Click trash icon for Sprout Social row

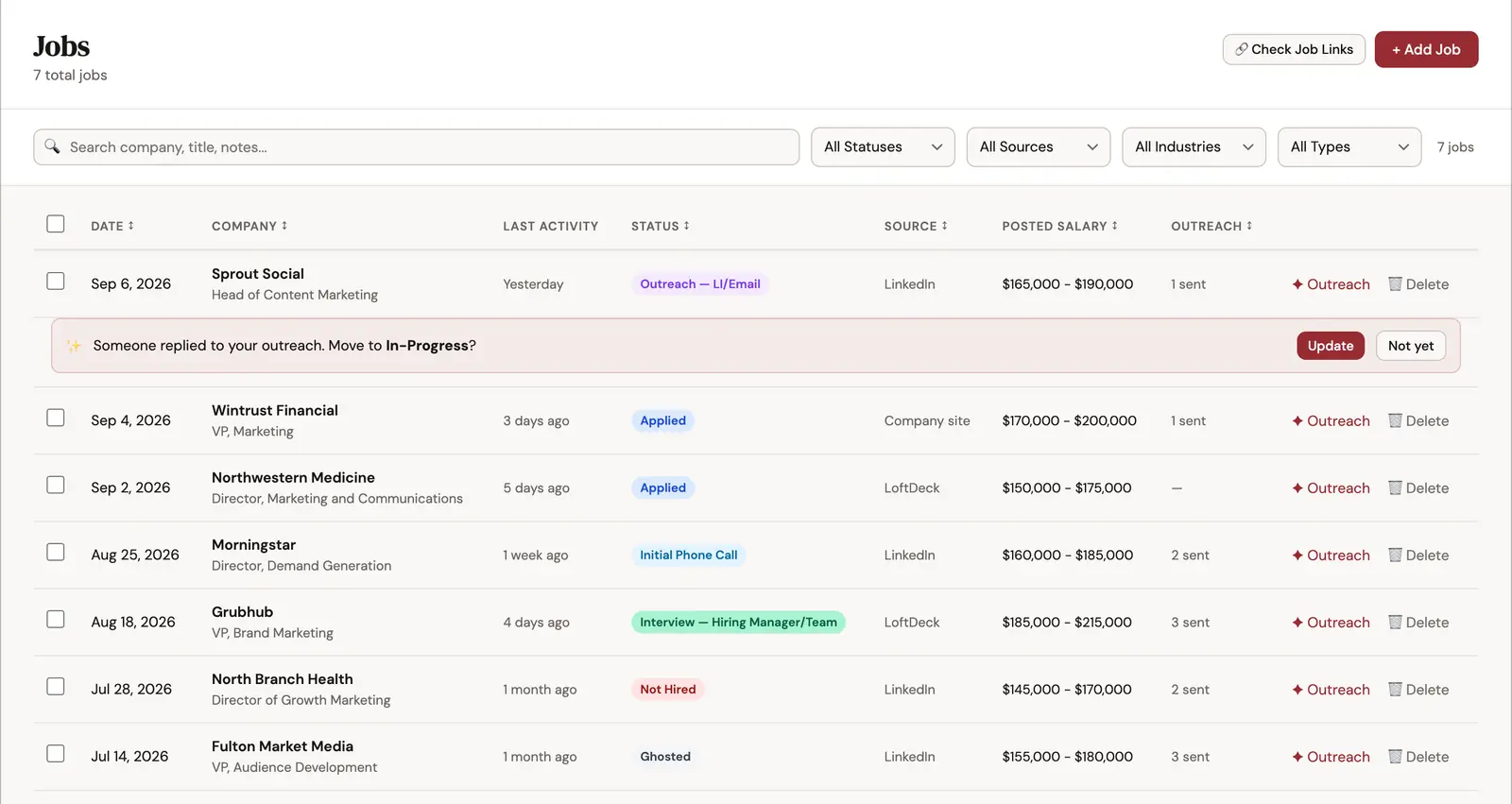click(x=1395, y=284)
